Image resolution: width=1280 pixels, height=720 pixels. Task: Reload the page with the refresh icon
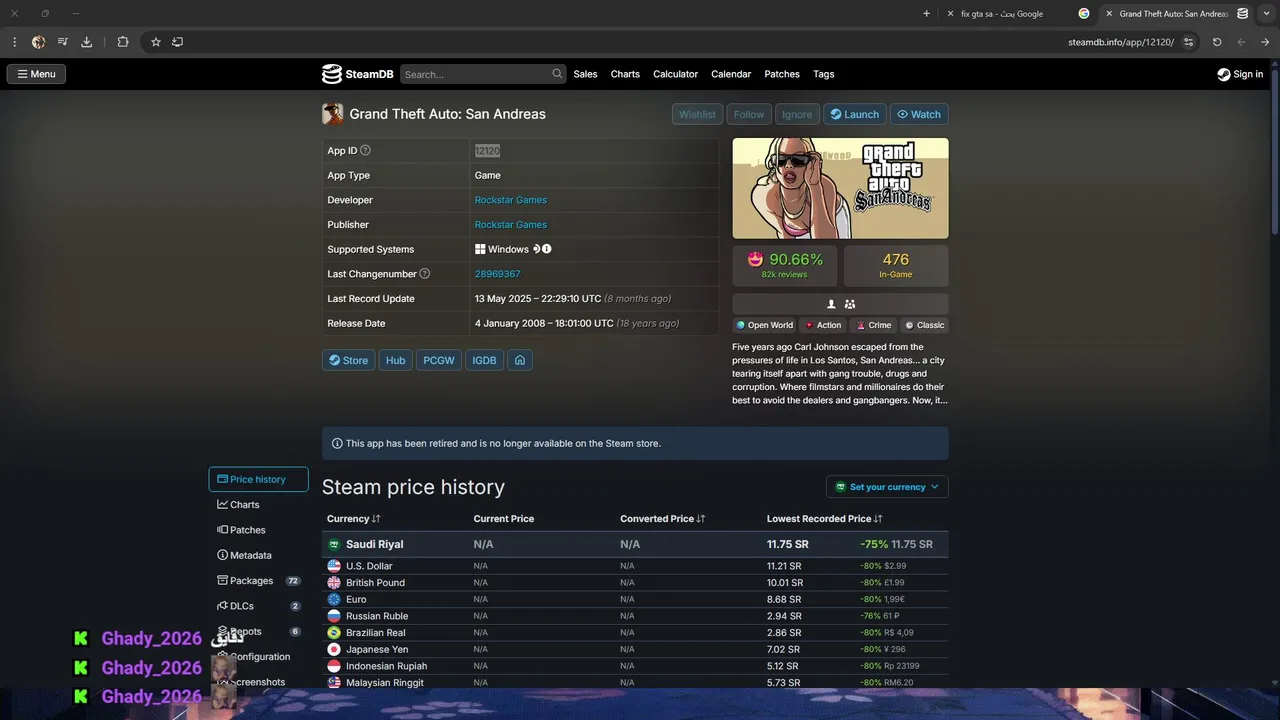[1217, 42]
